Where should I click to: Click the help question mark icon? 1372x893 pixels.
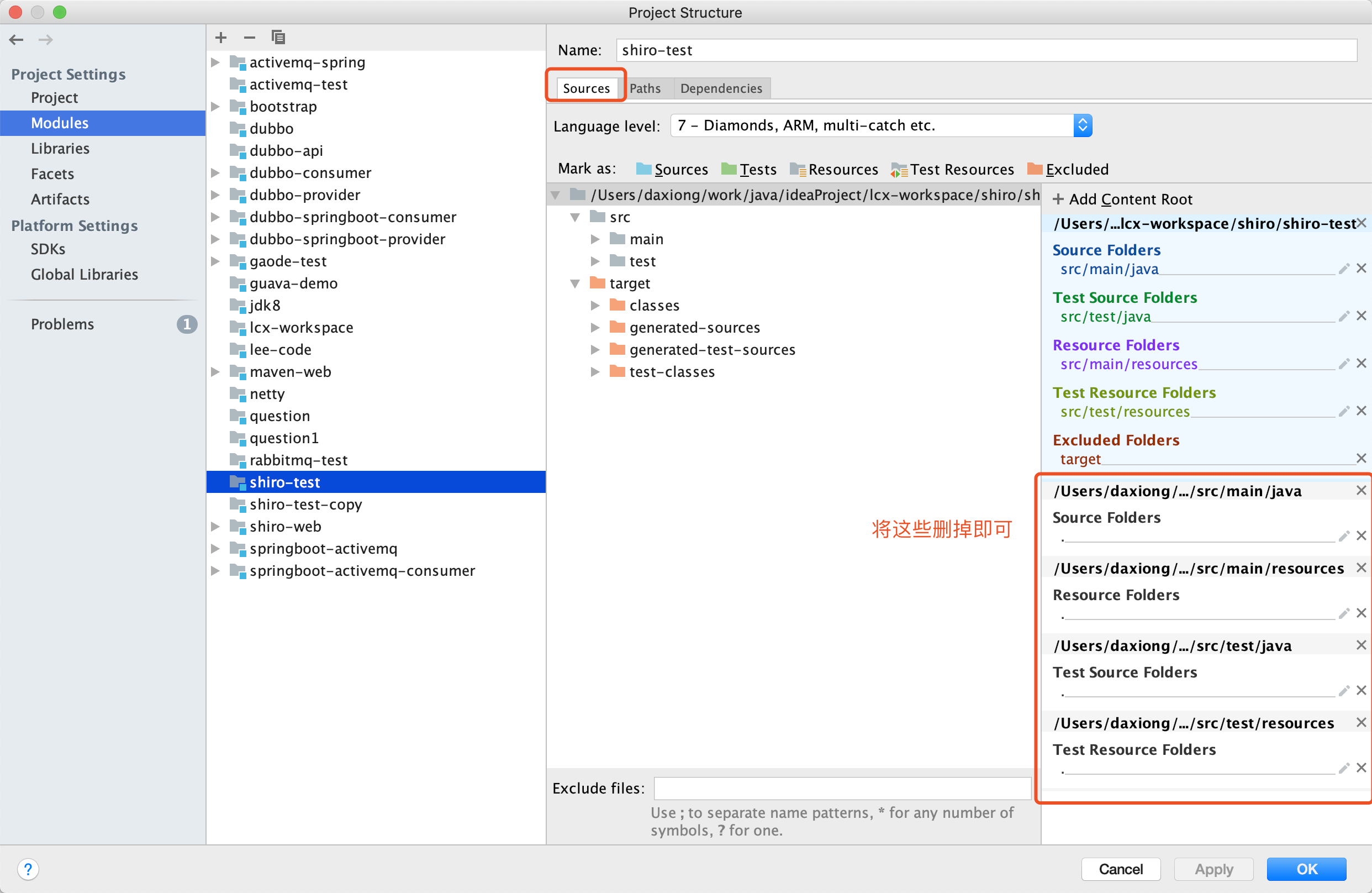[x=28, y=868]
